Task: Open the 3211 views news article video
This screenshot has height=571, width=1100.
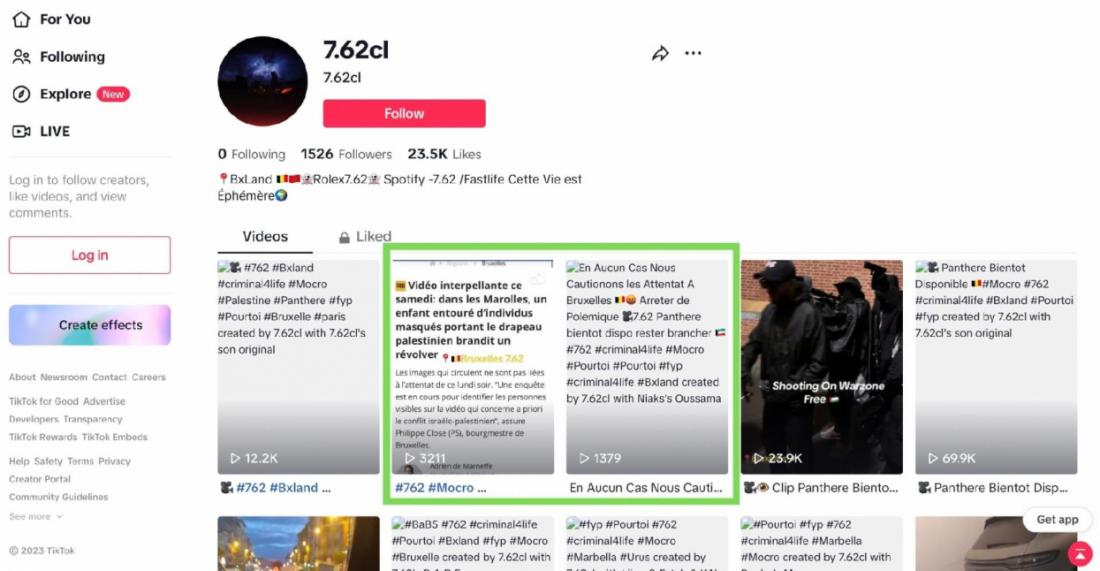Action: (473, 367)
